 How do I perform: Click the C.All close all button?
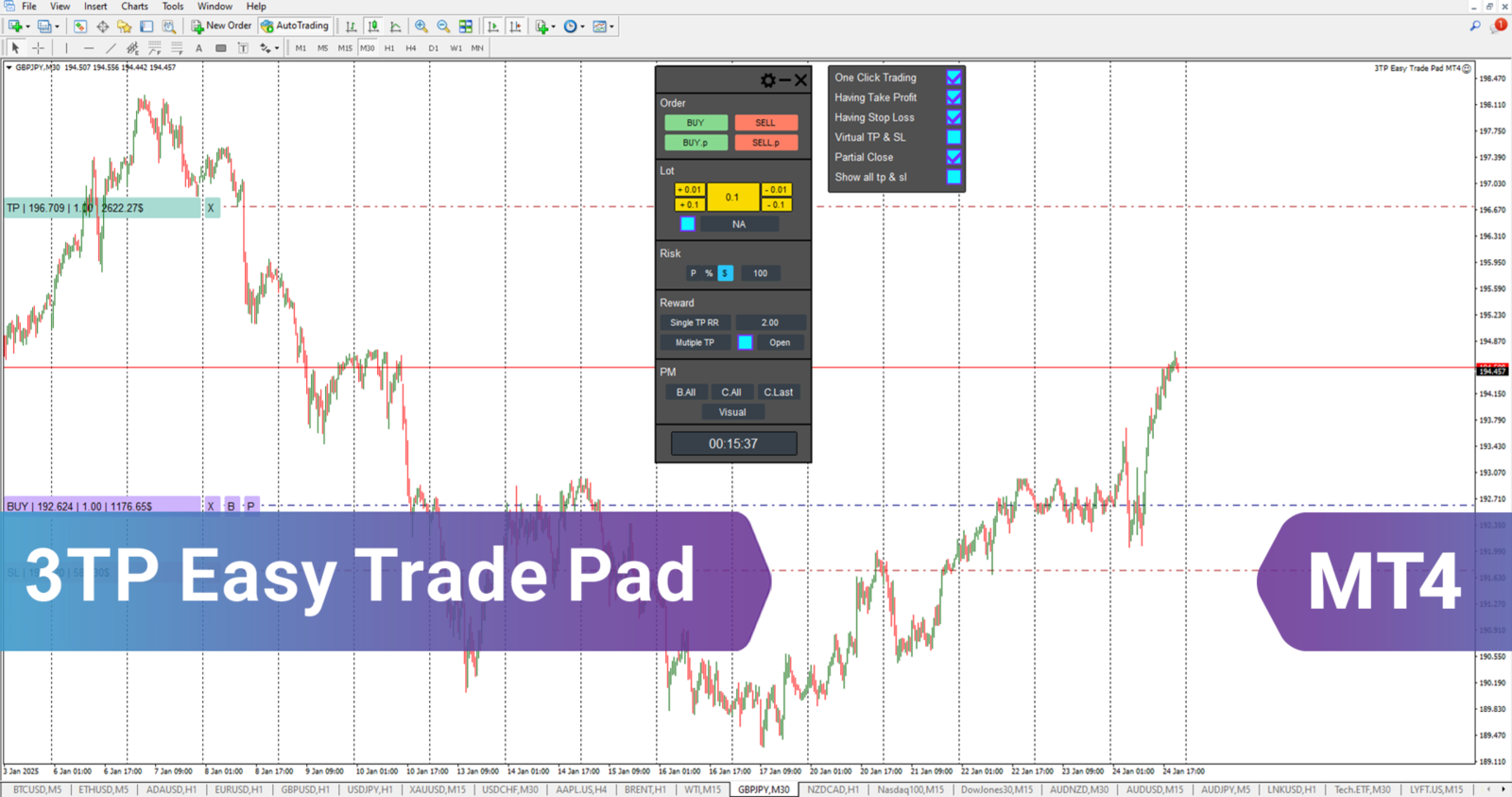(x=731, y=392)
